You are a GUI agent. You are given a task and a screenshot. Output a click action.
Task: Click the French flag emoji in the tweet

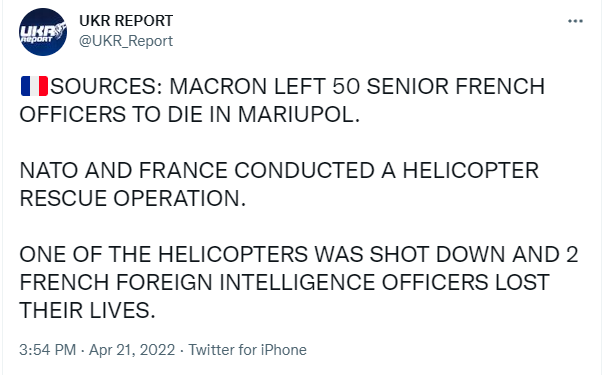pyautogui.click(x=34, y=86)
